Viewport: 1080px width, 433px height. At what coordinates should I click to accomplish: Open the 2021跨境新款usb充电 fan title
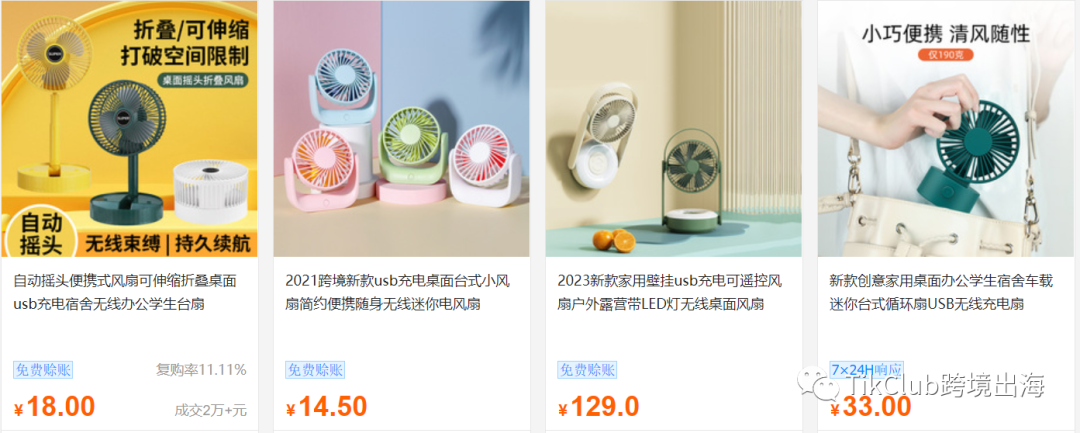pos(397,293)
